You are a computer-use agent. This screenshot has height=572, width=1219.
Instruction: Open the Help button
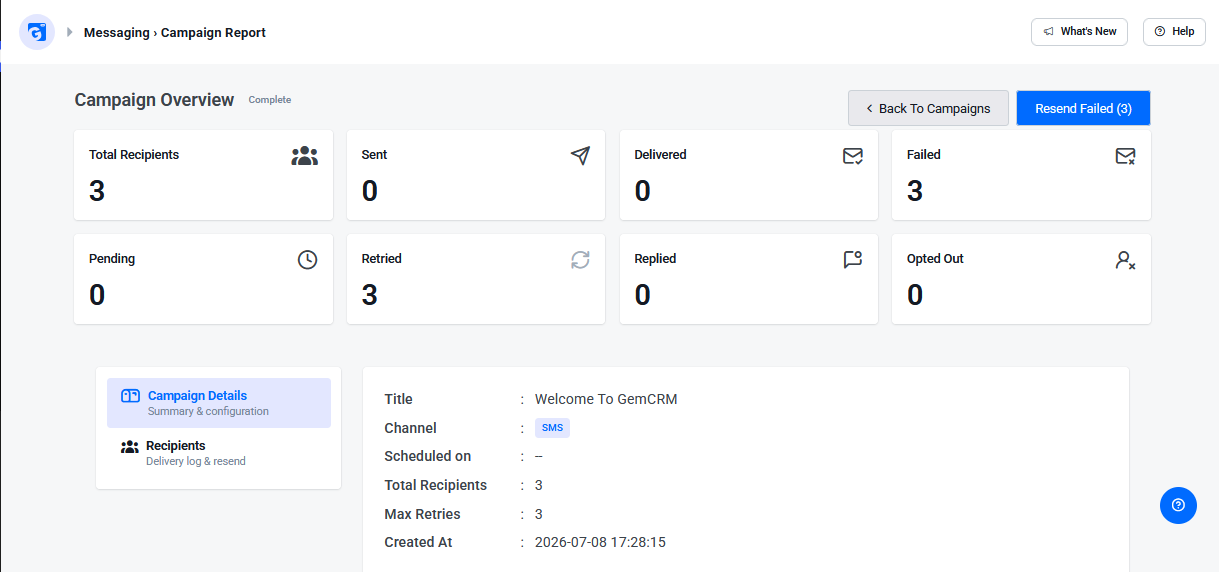(1174, 32)
